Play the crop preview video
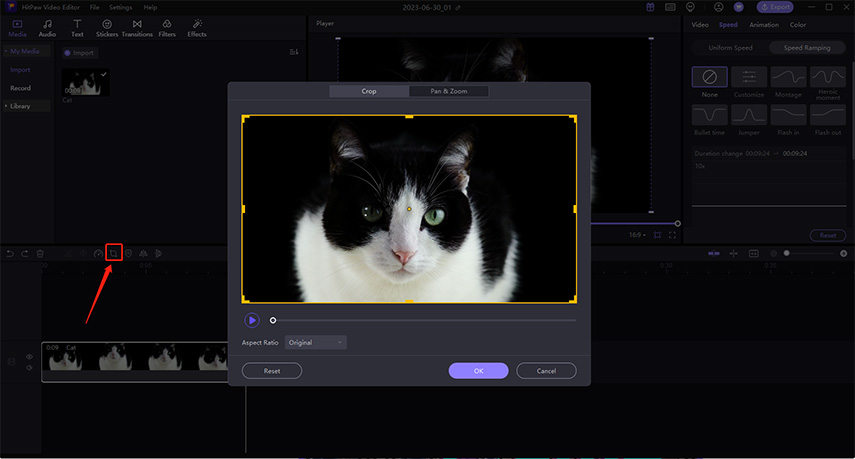The image size is (855, 459). (x=252, y=321)
